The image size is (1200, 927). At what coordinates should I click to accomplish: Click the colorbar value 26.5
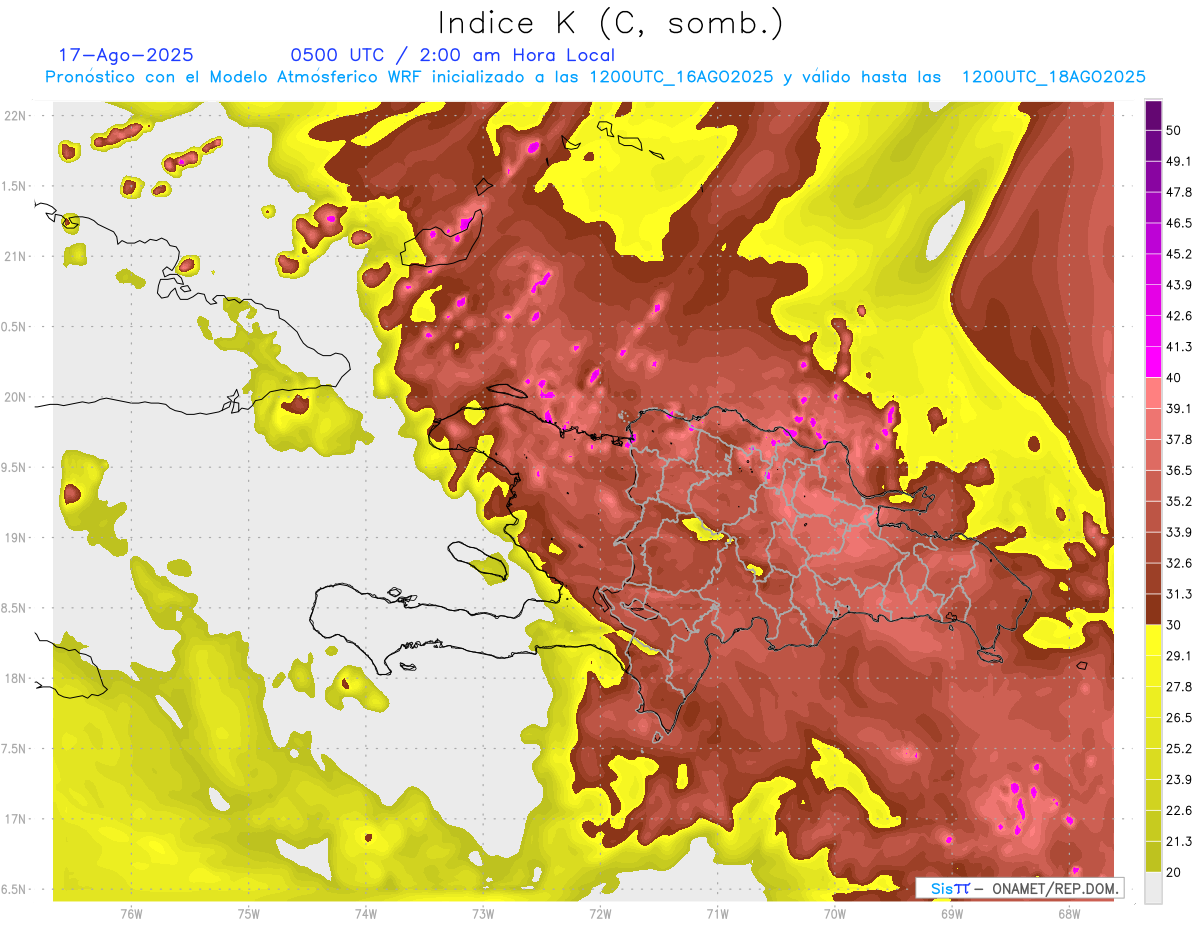(x=1179, y=718)
